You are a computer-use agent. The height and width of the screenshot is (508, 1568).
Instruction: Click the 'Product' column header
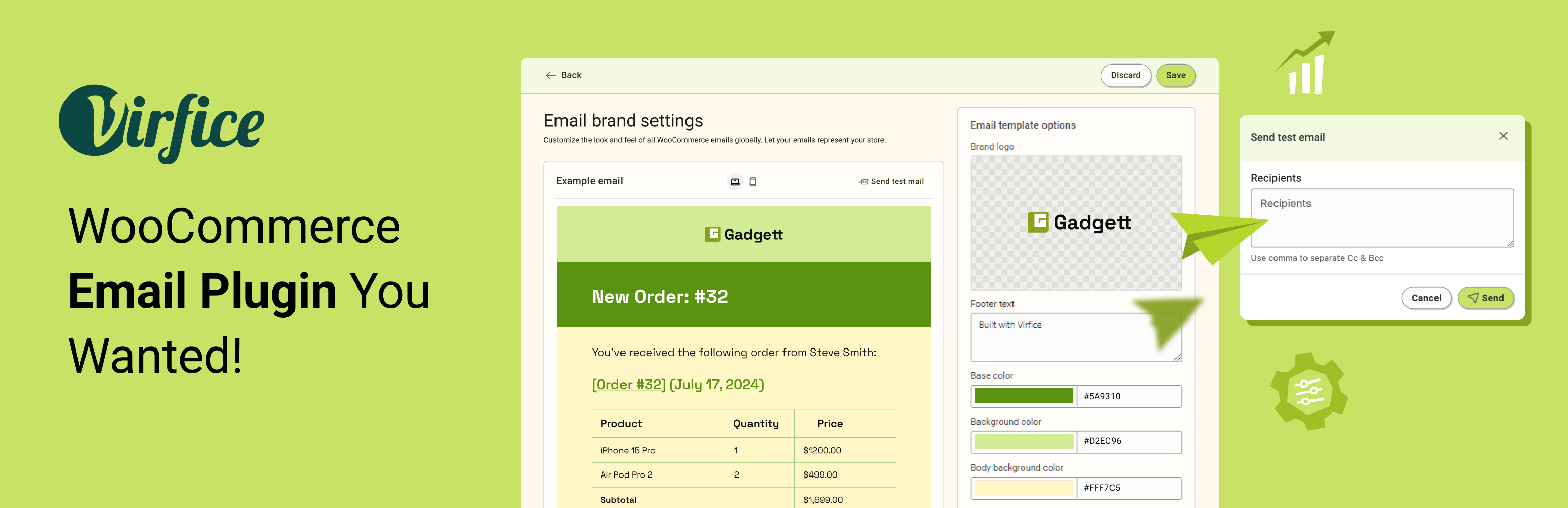pyautogui.click(x=621, y=423)
